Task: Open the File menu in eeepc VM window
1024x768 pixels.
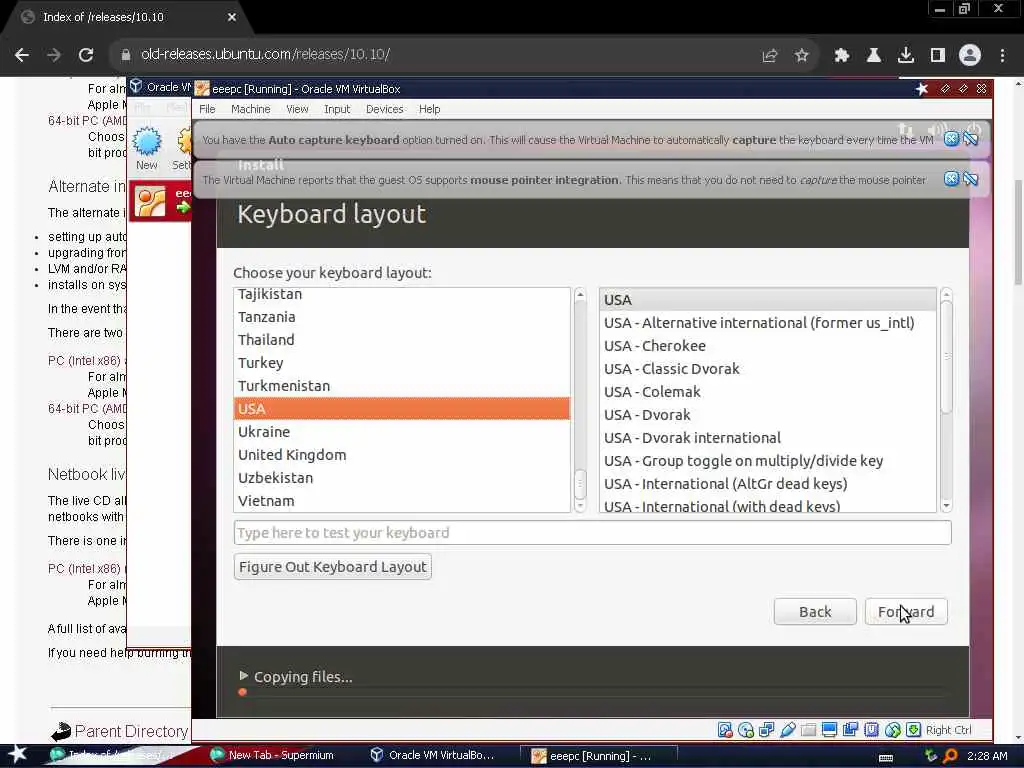Action: coord(207,109)
